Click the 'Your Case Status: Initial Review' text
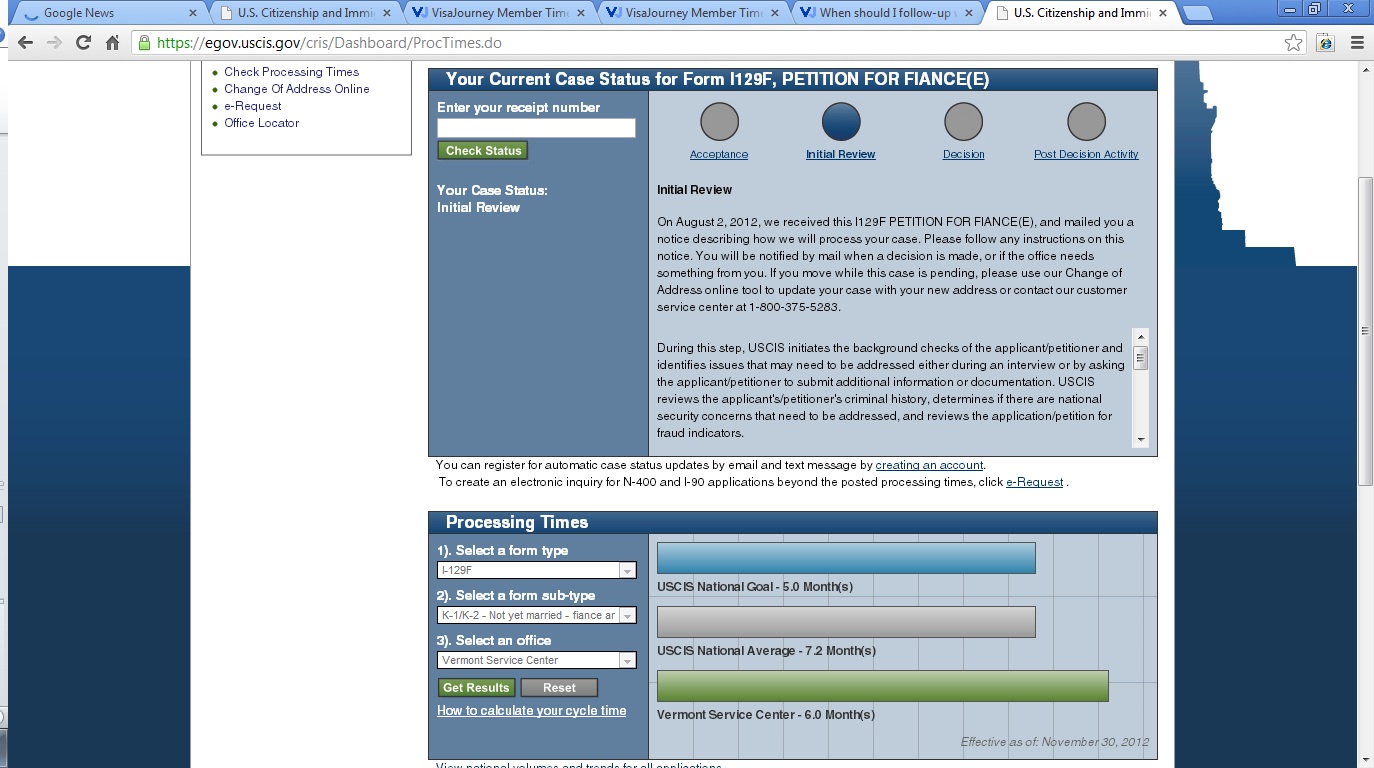The width and height of the screenshot is (1374, 768). coord(492,199)
